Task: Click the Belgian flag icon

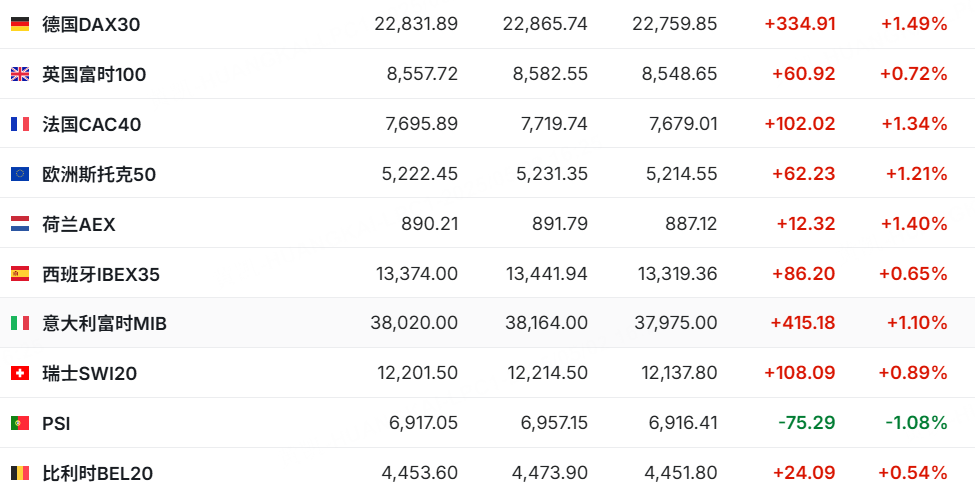Action: (20, 473)
